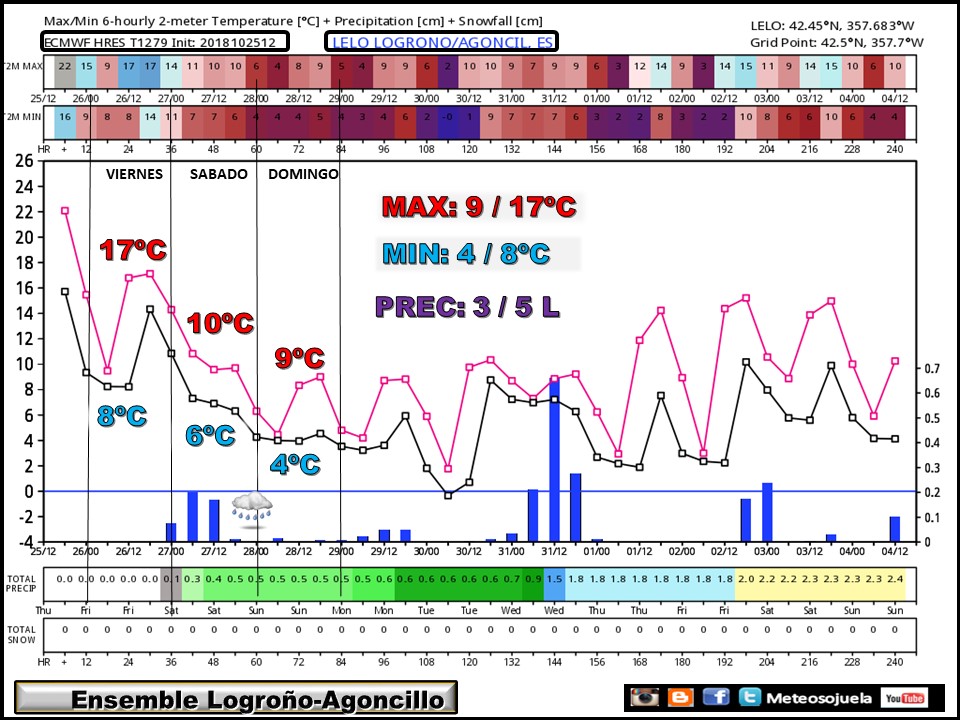The image size is (960, 720).
Task: Click the MAX: 9 / 17ºC summary
Action: pos(479,207)
